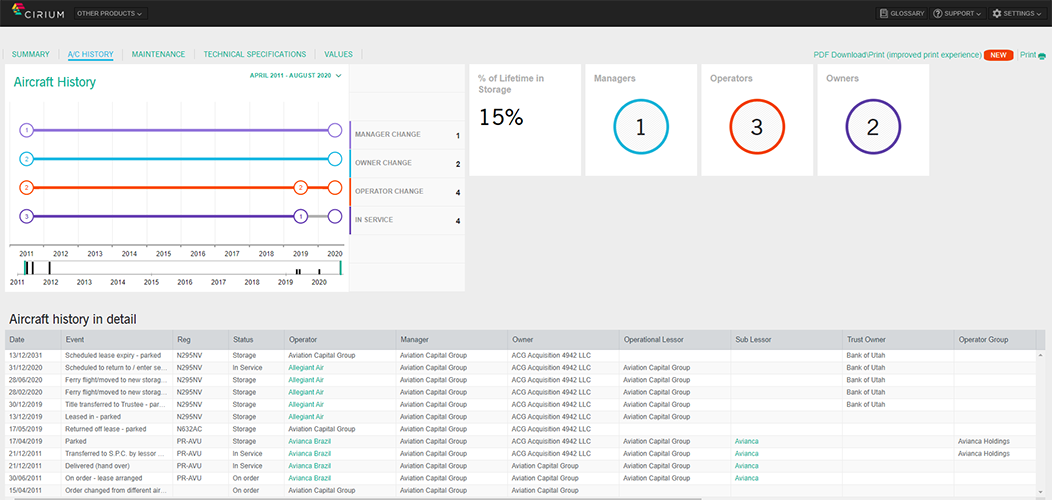Open the Maintenance tab
This screenshot has height=500, width=1052.
pyautogui.click(x=158, y=54)
